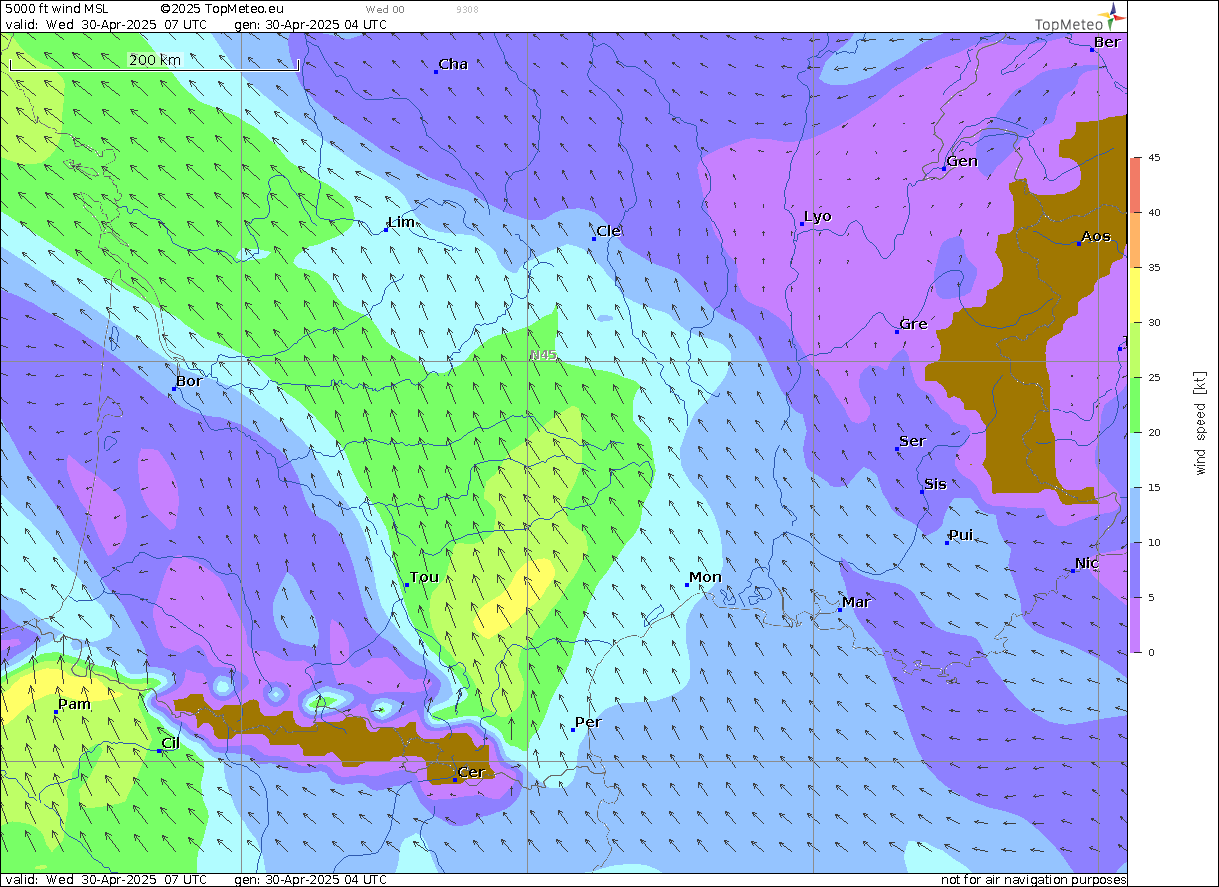This screenshot has width=1219, height=887.
Task: Select the Gen city marker
Action: tap(944, 168)
